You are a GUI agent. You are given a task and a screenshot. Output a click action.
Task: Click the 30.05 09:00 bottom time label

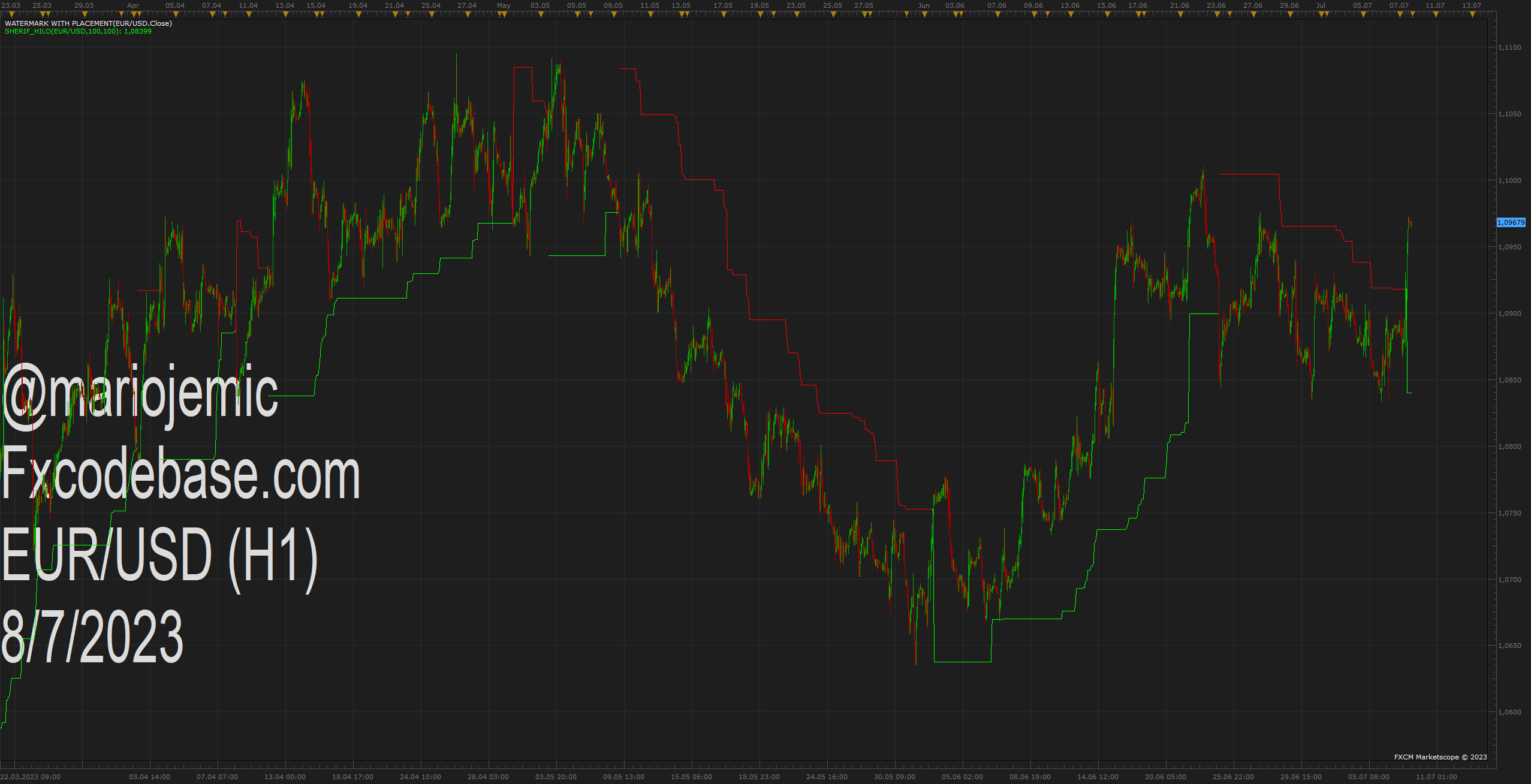(895, 777)
